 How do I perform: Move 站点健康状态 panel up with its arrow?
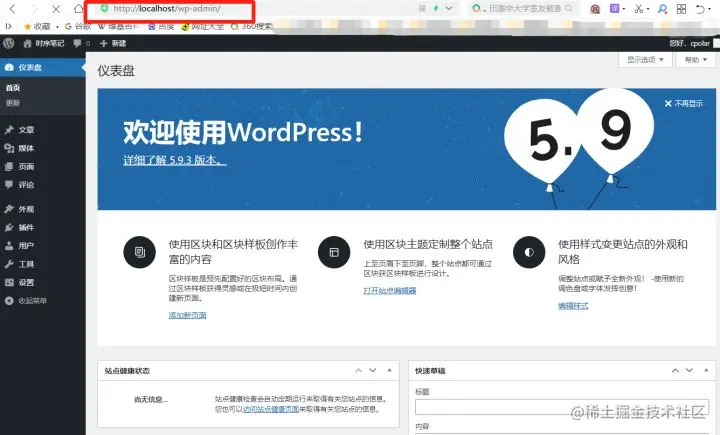click(358, 370)
